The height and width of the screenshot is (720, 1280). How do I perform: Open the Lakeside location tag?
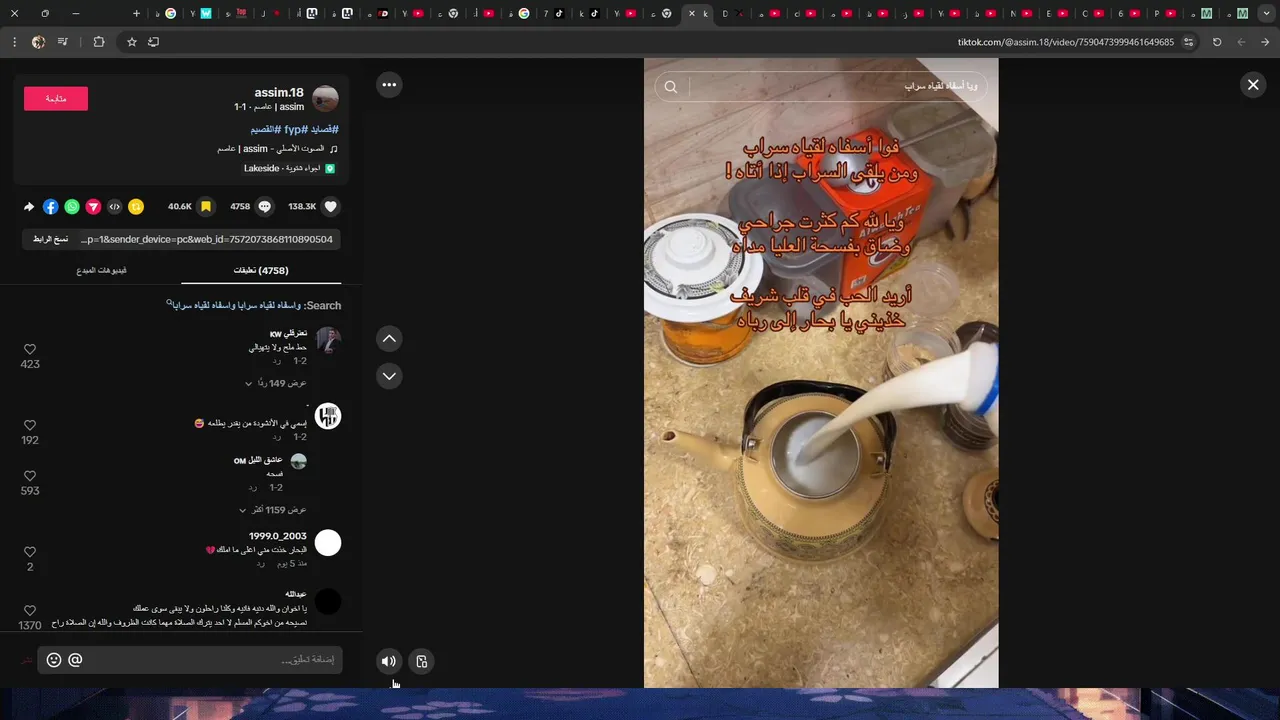pos(290,168)
